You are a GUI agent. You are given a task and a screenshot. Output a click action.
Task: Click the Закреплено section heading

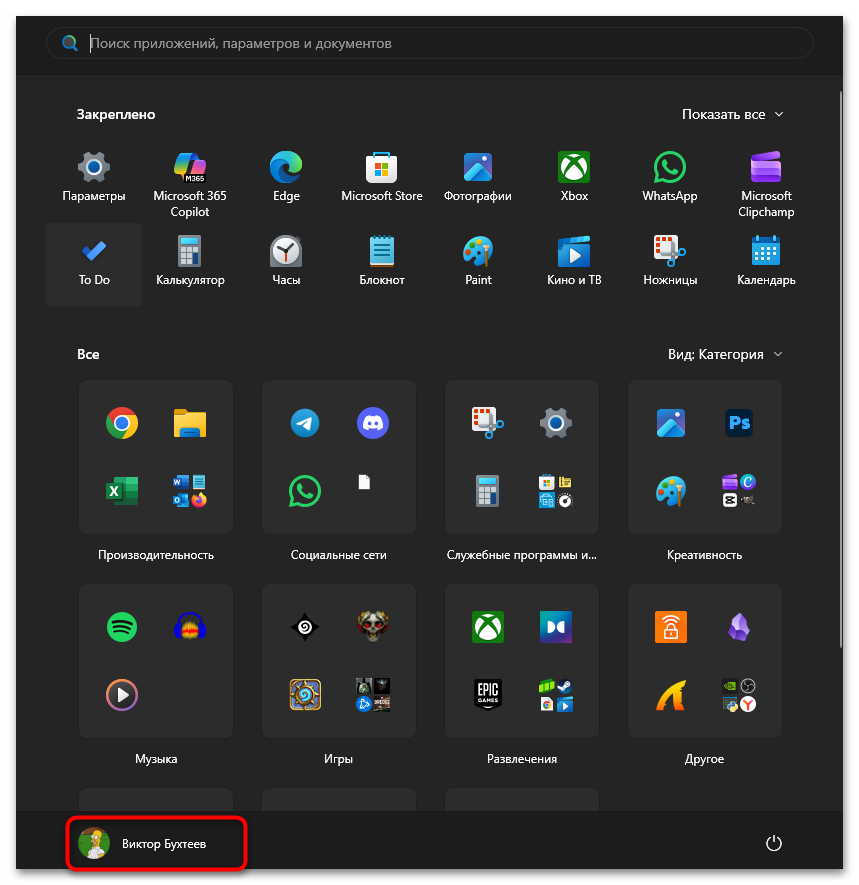coord(116,115)
